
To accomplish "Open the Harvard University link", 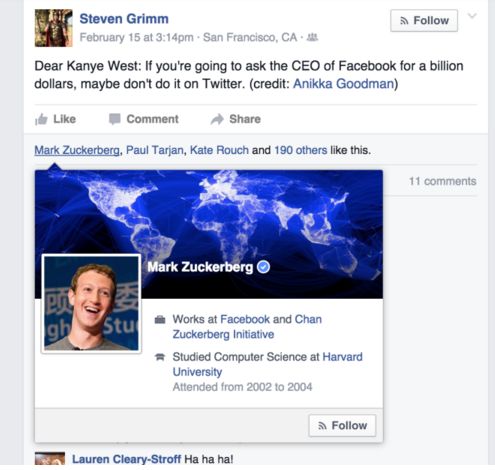I will [267, 364].
